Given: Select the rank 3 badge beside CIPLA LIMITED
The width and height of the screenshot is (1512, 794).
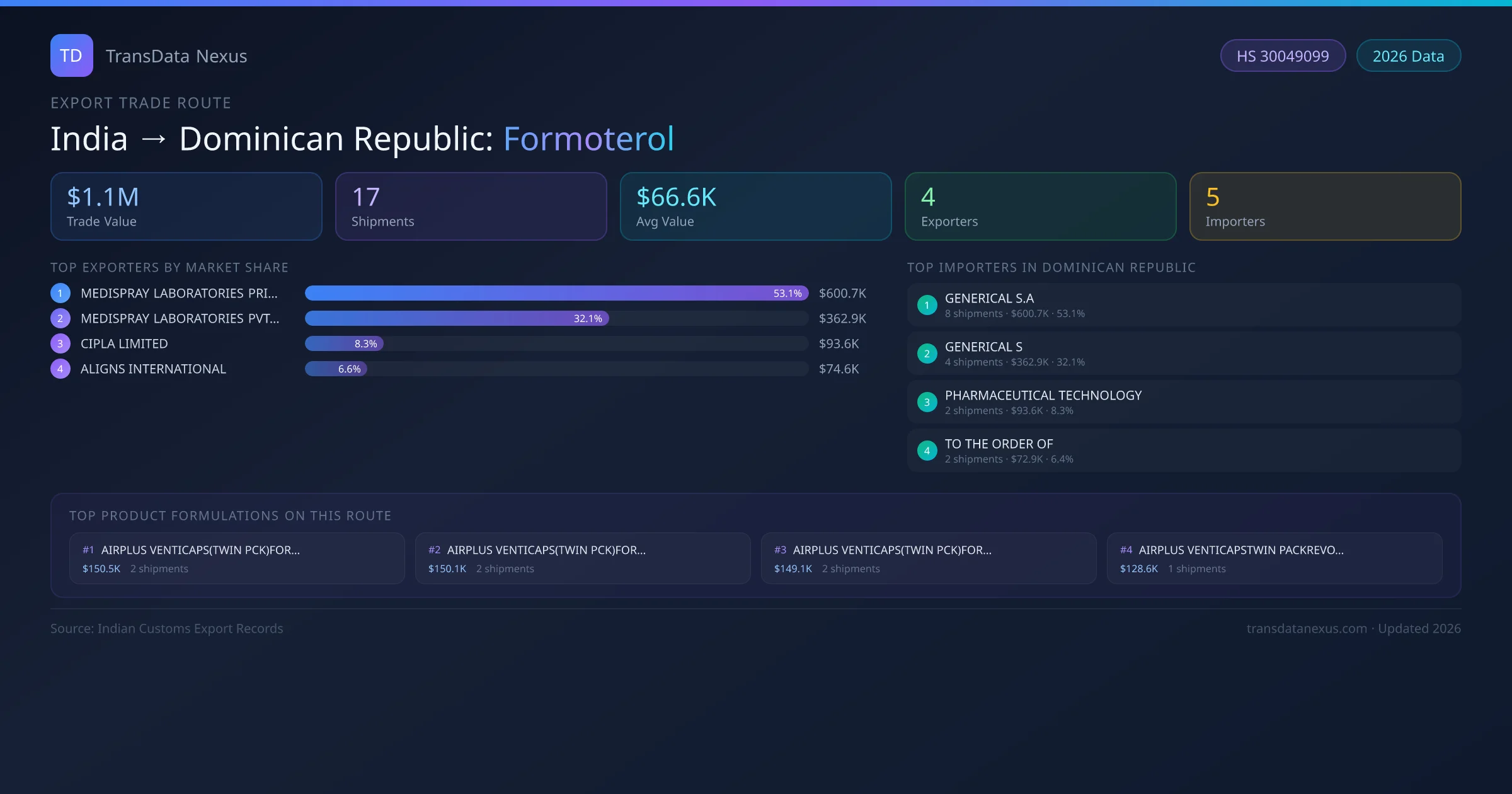Looking at the screenshot, I should point(60,343).
